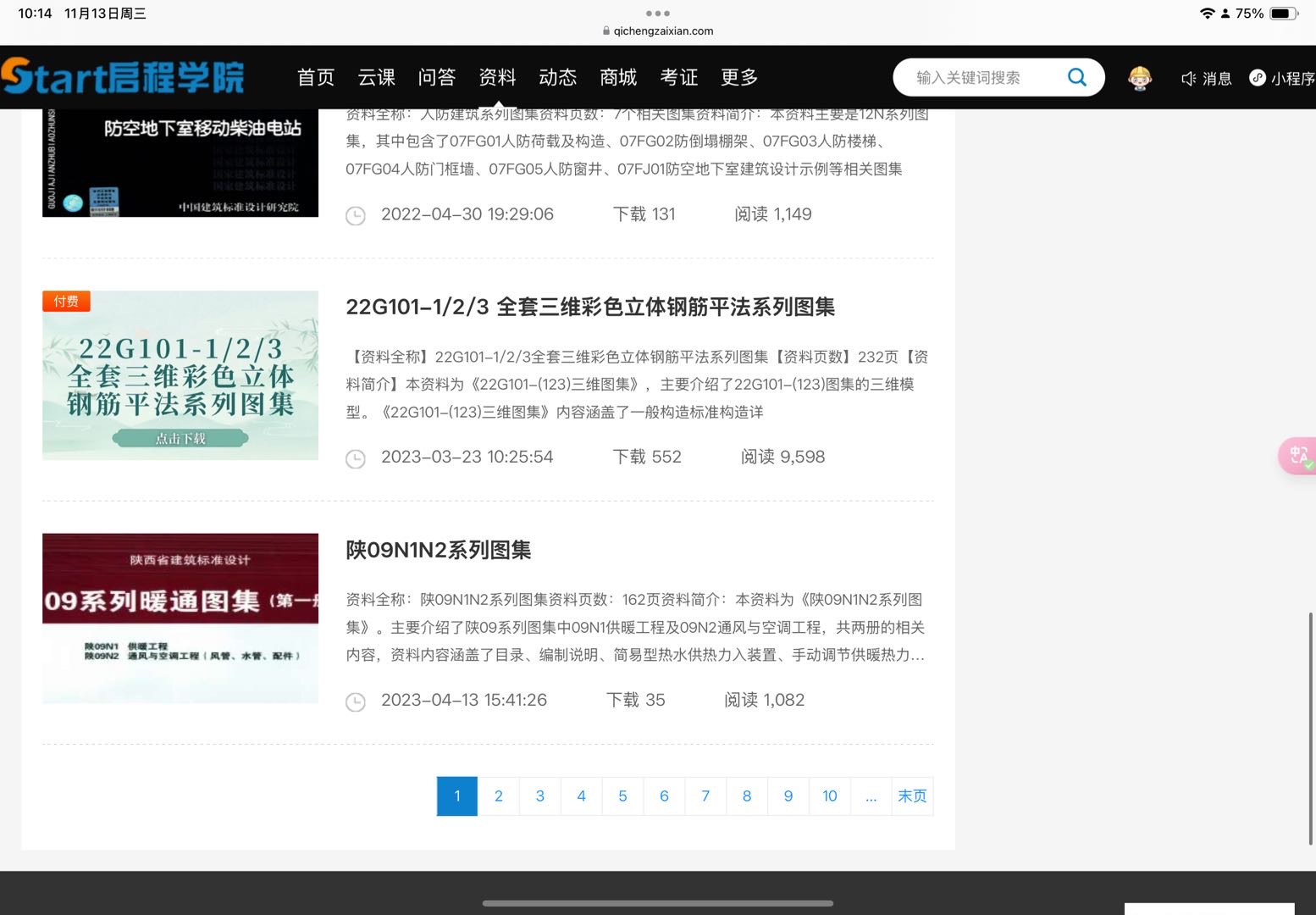Open the 云课 menu item
The height and width of the screenshot is (915, 1316).
tap(377, 77)
